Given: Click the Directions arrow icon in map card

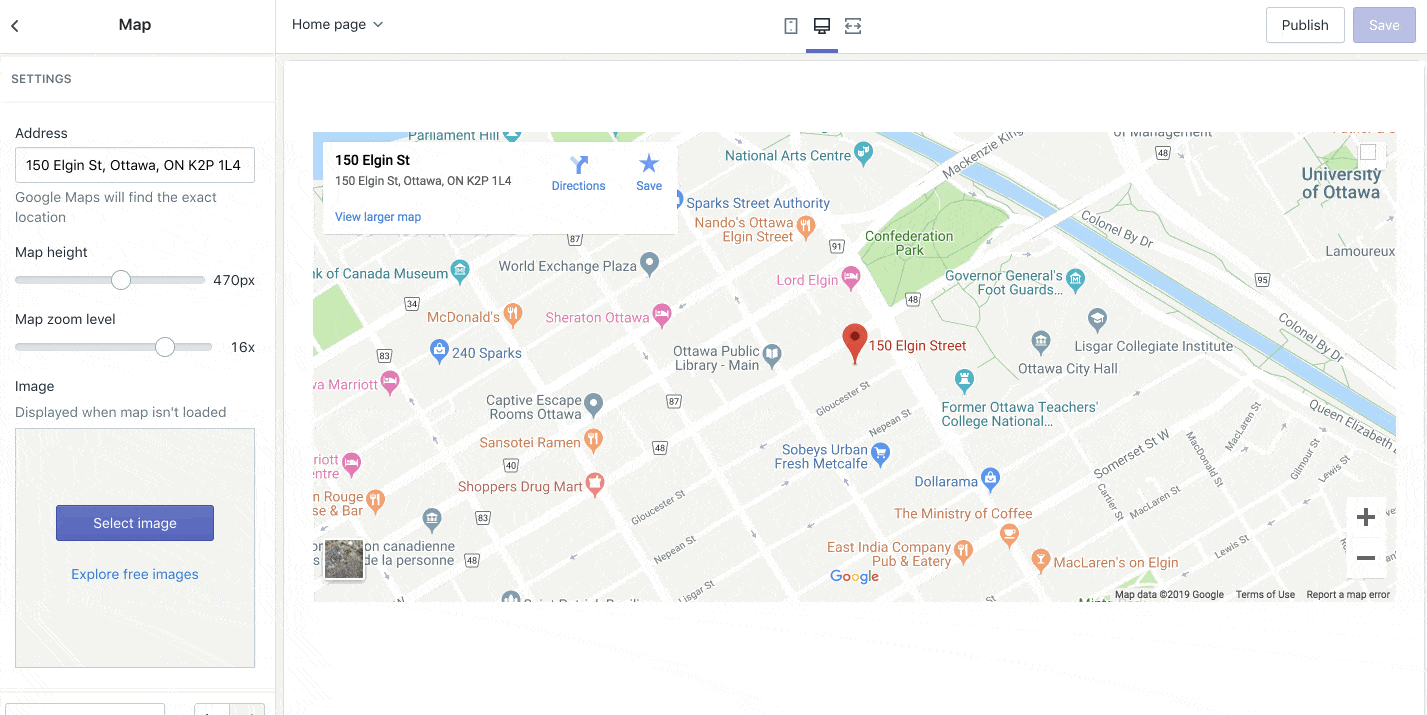Looking at the screenshot, I should coord(579,165).
